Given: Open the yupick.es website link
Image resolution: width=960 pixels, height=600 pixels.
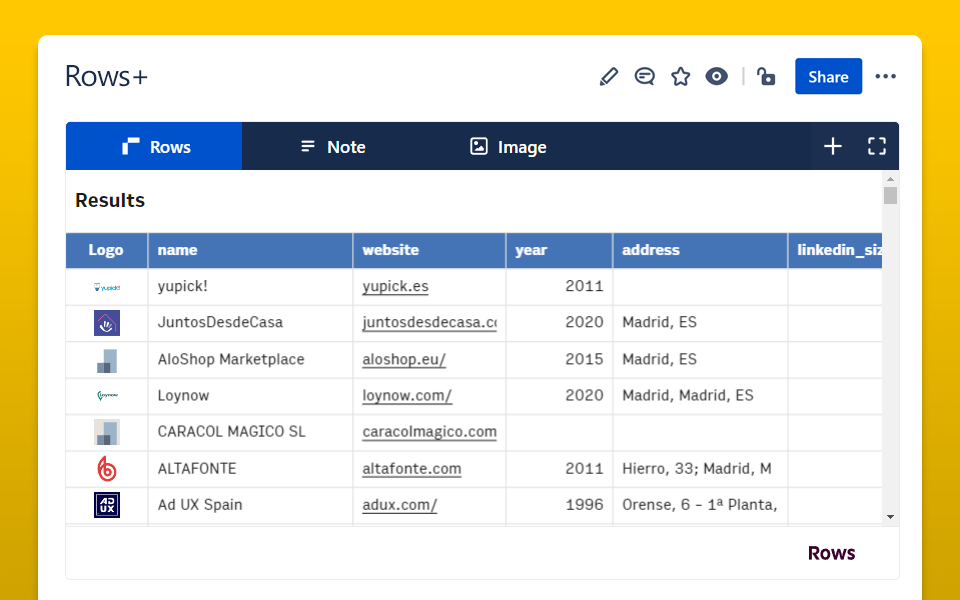Looking at the screenshot, I should click(x=394, y=286).
